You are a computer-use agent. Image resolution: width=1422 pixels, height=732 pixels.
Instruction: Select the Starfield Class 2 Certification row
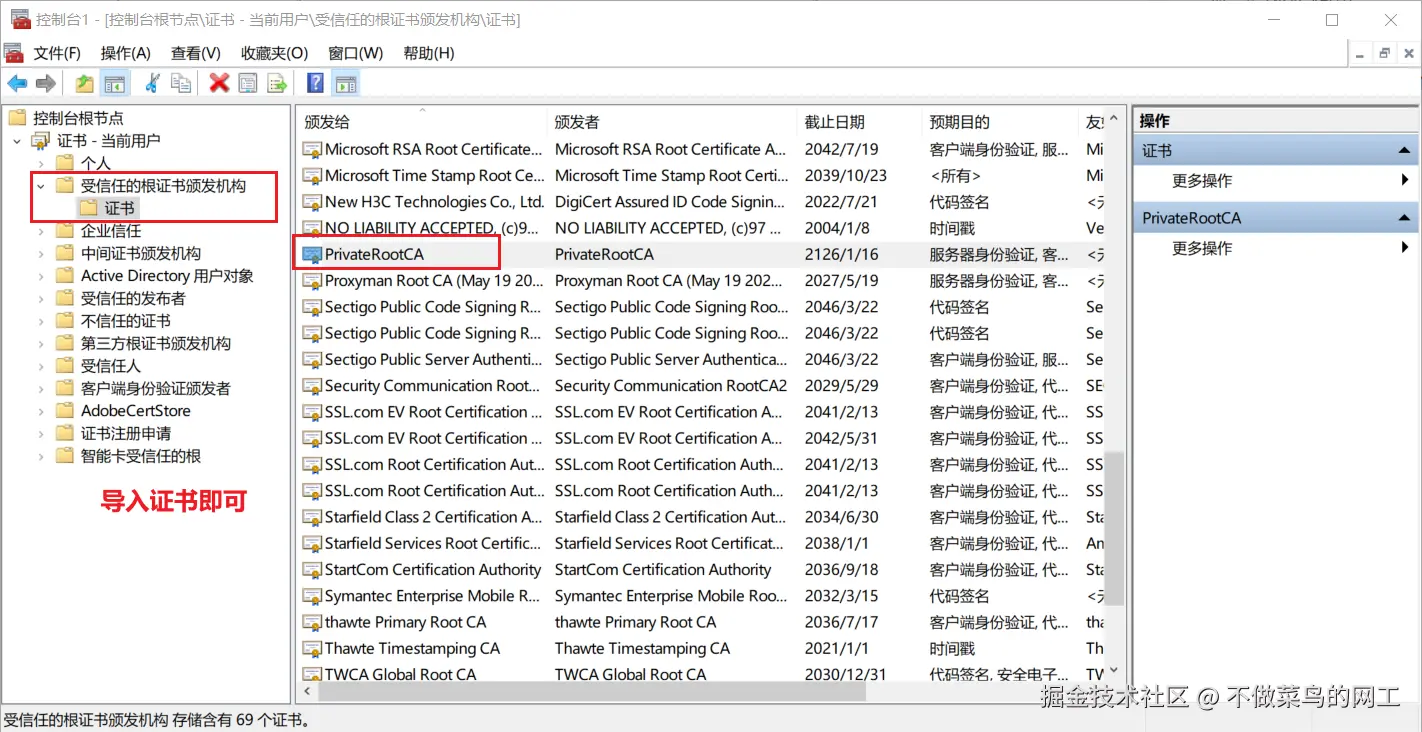pos(703,517)
